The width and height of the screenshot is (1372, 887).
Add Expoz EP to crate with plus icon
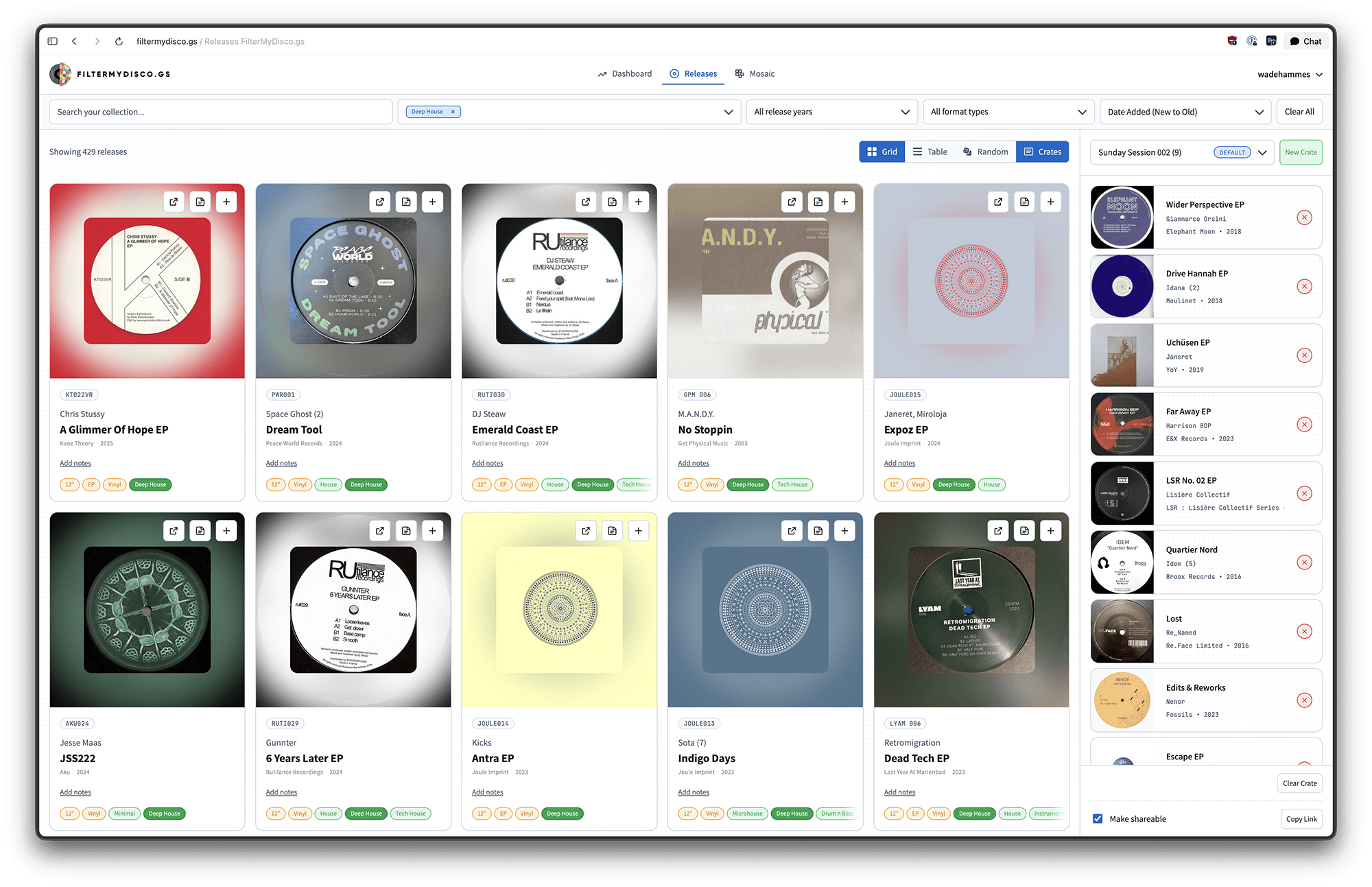pyautogui.click(x=1051, y=202)
